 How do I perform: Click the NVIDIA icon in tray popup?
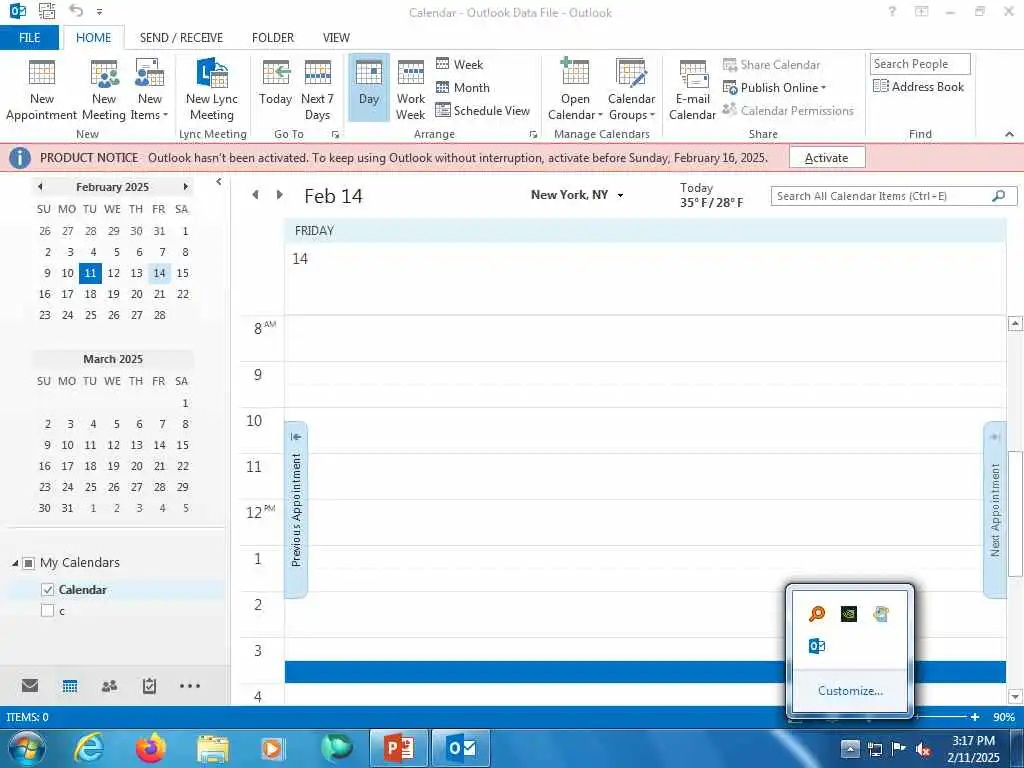(849, 614)
